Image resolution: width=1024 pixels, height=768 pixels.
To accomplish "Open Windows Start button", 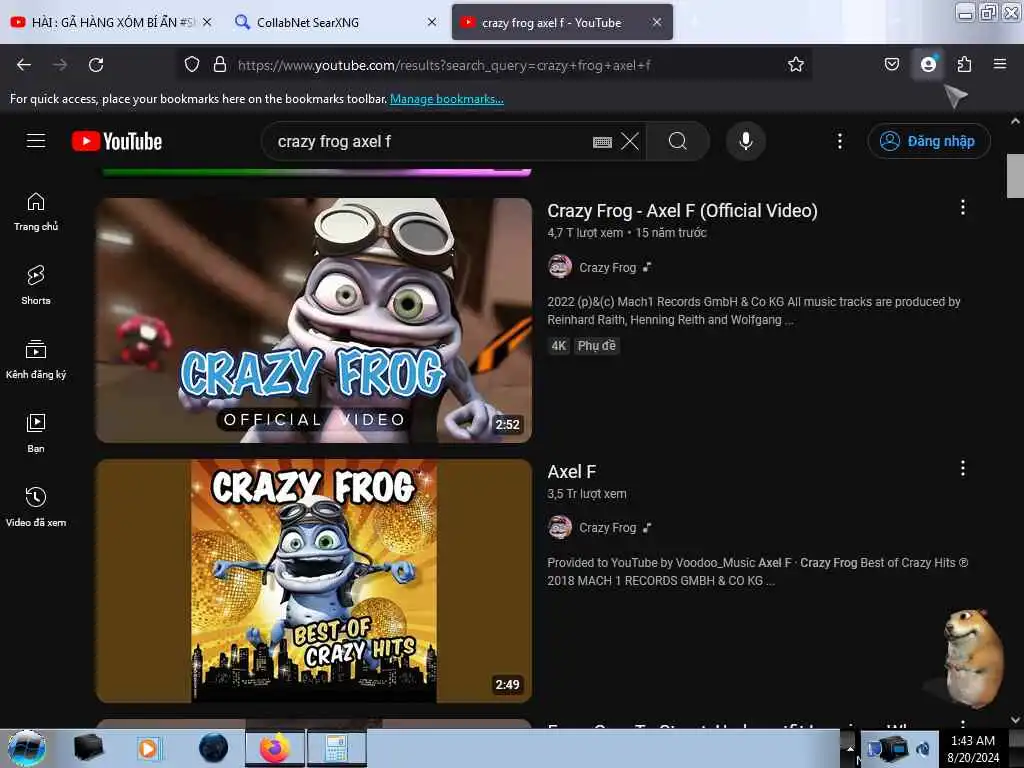I will pos(26,748).
